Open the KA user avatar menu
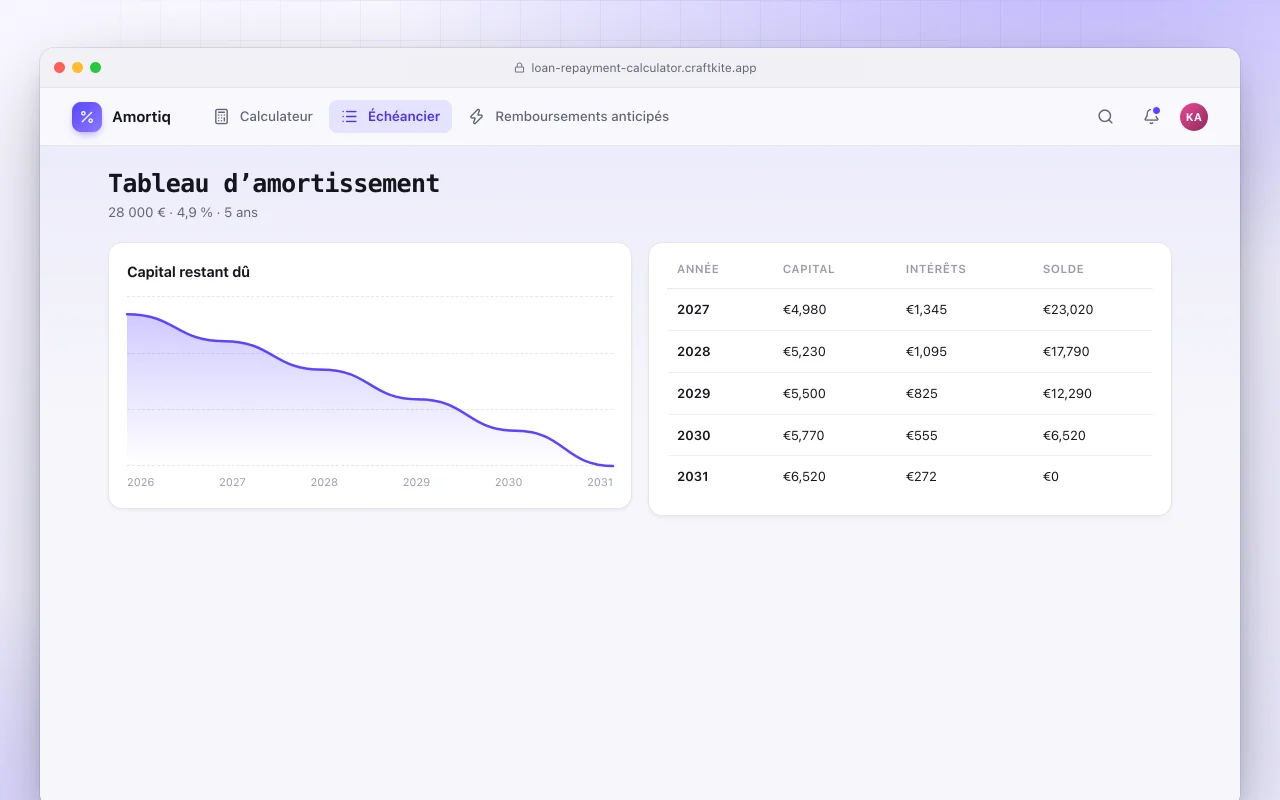Screen dimensions: 1280x800 [x=1193, y=117]
